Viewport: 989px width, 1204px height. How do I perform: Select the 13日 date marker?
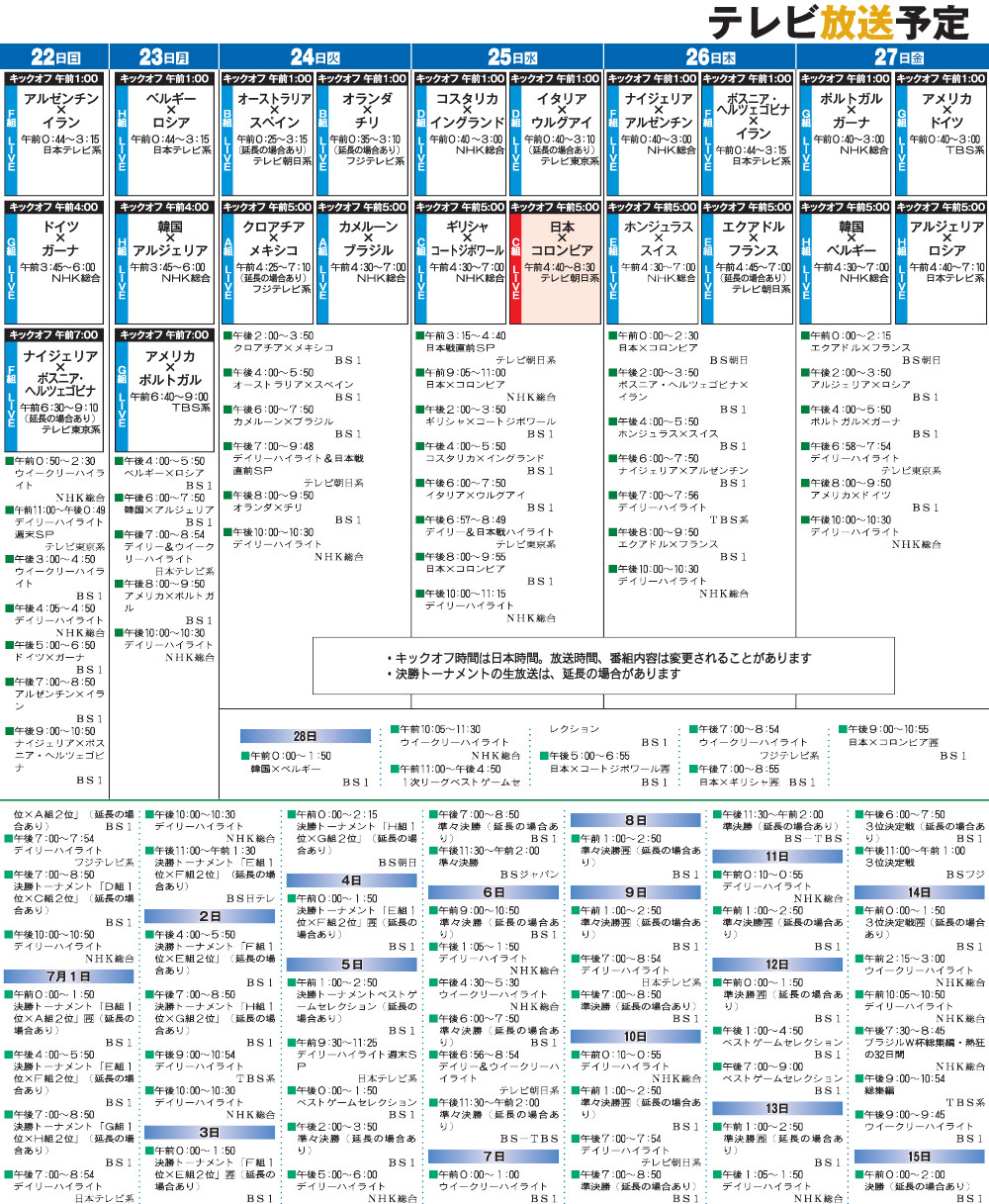pos(777,1108)
